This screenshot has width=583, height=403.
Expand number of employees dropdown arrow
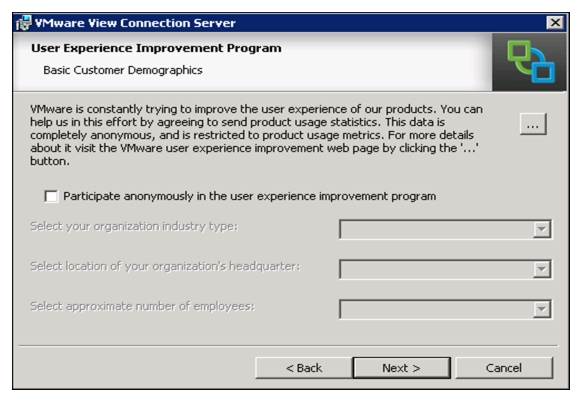(542, 309)
